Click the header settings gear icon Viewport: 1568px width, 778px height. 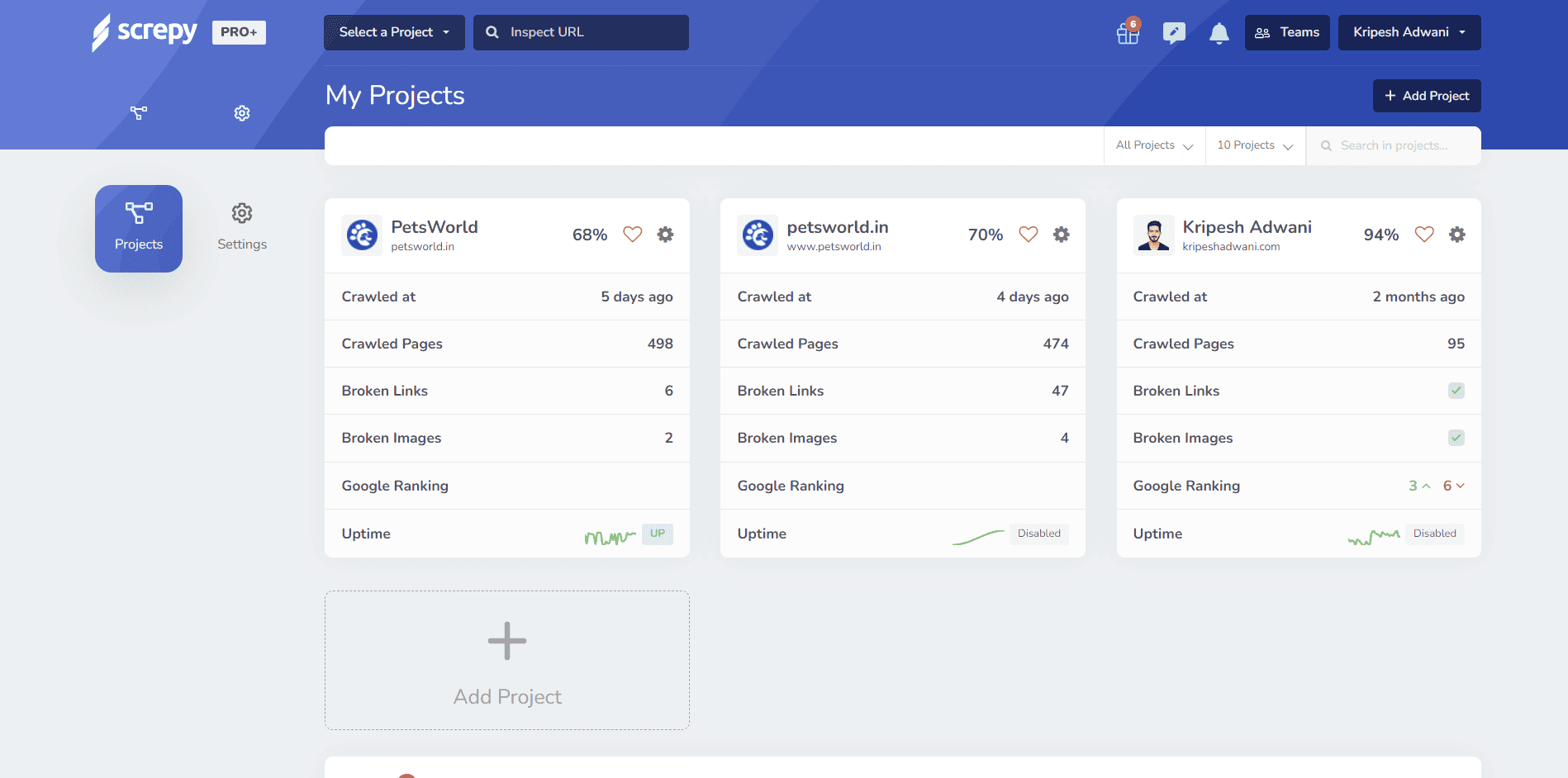point(242,113)
